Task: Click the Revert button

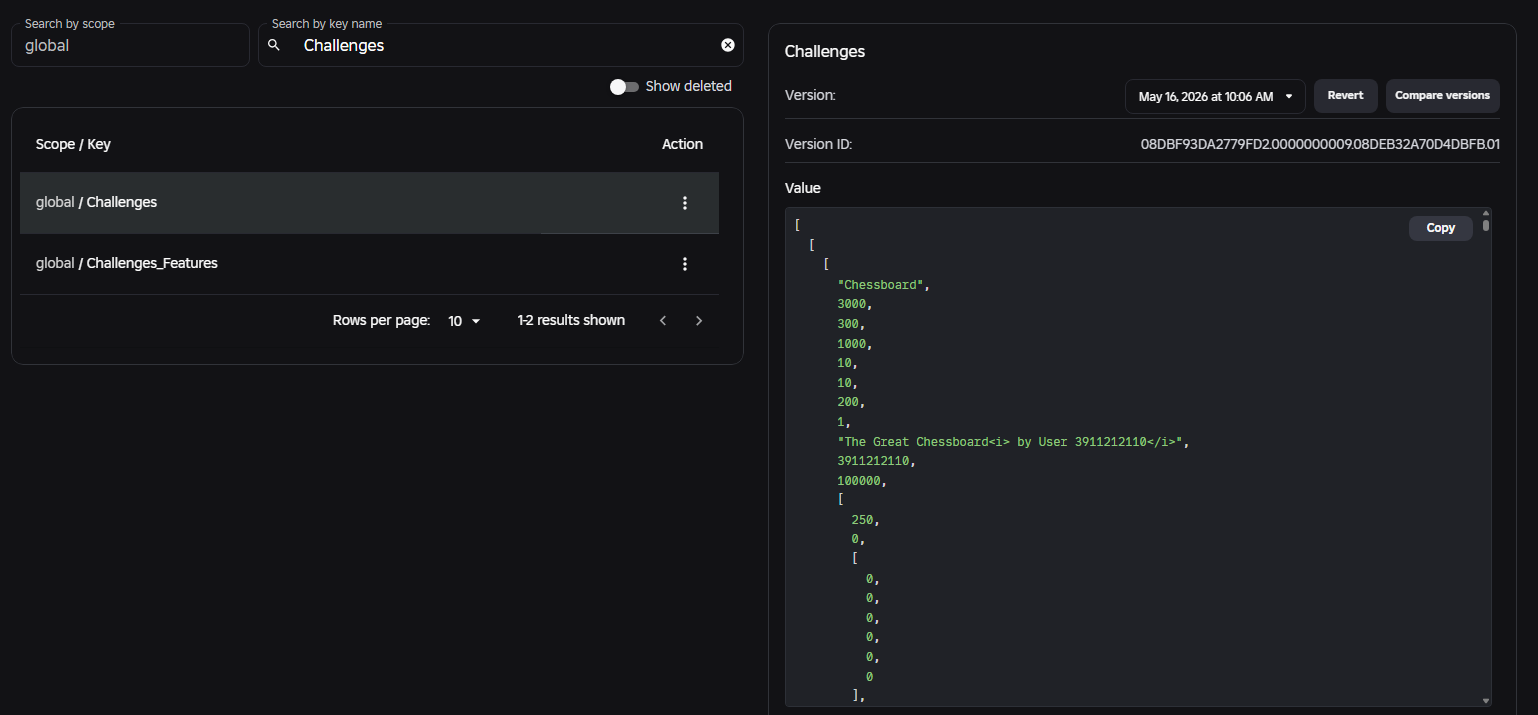Action: coord(1345,96)
